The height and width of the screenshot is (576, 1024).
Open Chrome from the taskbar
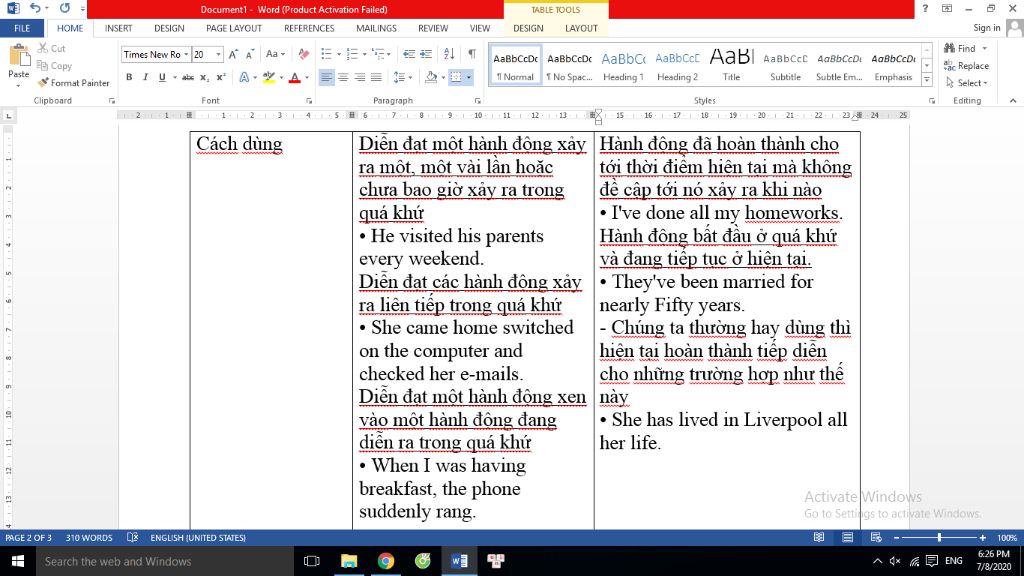point(386,561)
